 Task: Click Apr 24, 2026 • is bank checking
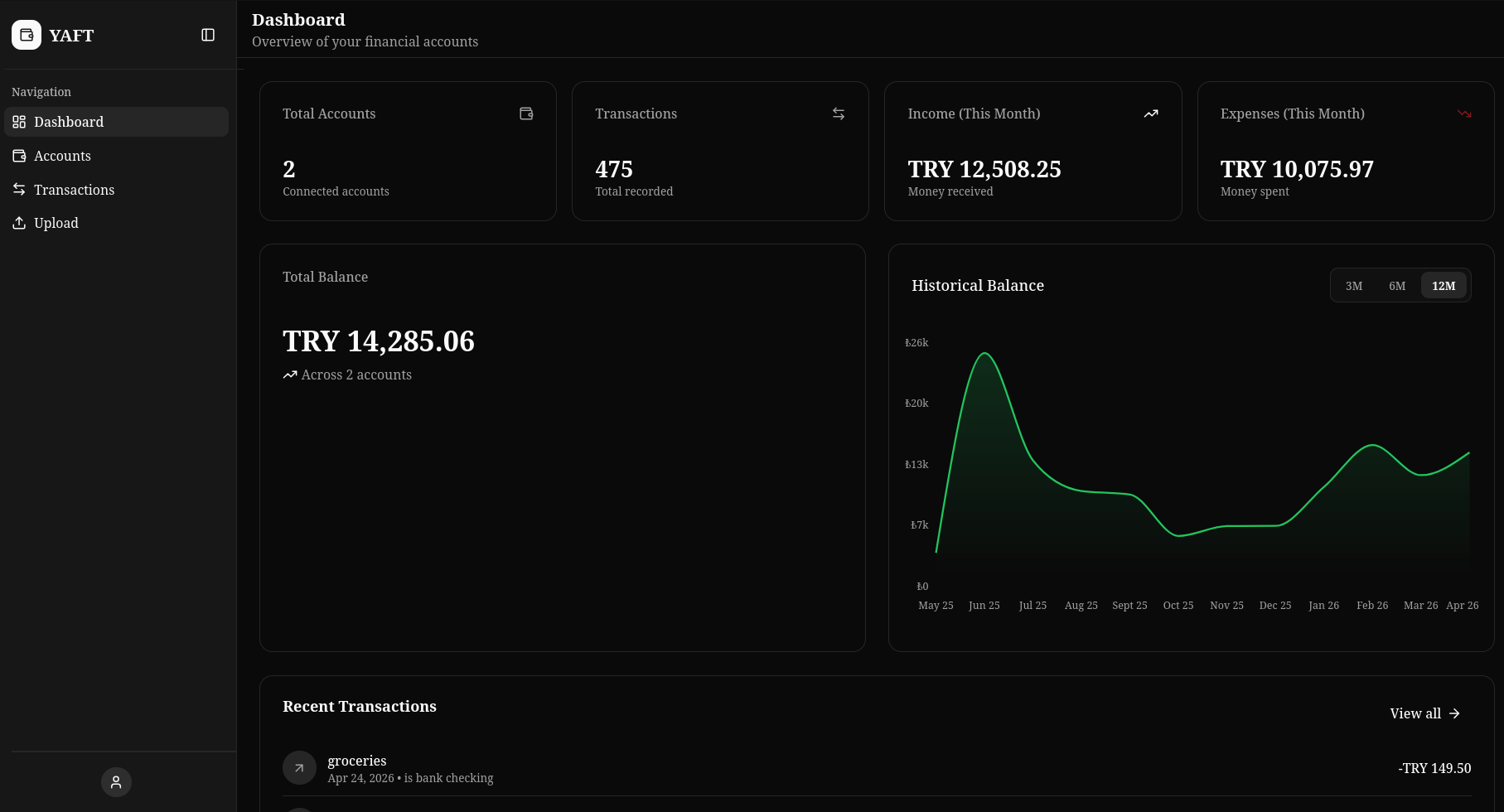410,778
